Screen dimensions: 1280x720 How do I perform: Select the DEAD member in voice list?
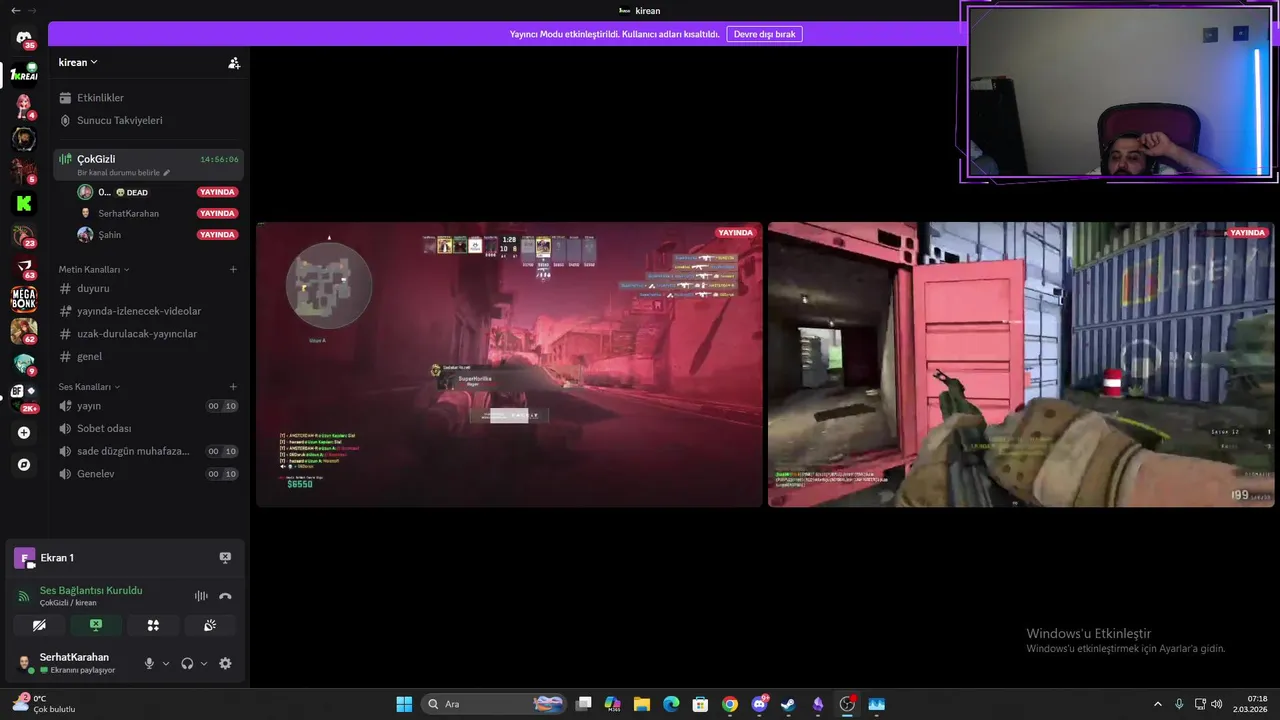click(x=158, y=192)
